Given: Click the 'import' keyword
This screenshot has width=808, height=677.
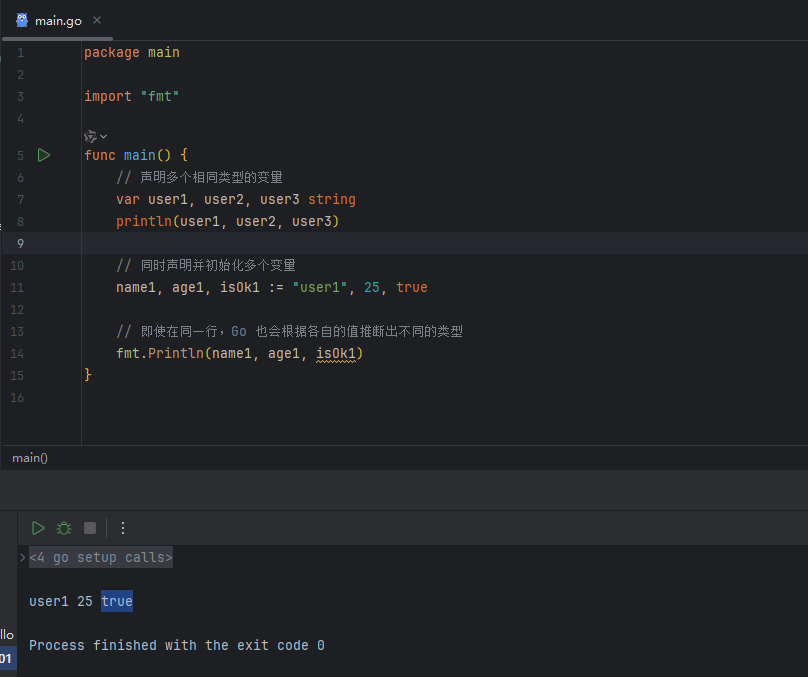Looking at the screenshot, I should [x=108, y=96].
